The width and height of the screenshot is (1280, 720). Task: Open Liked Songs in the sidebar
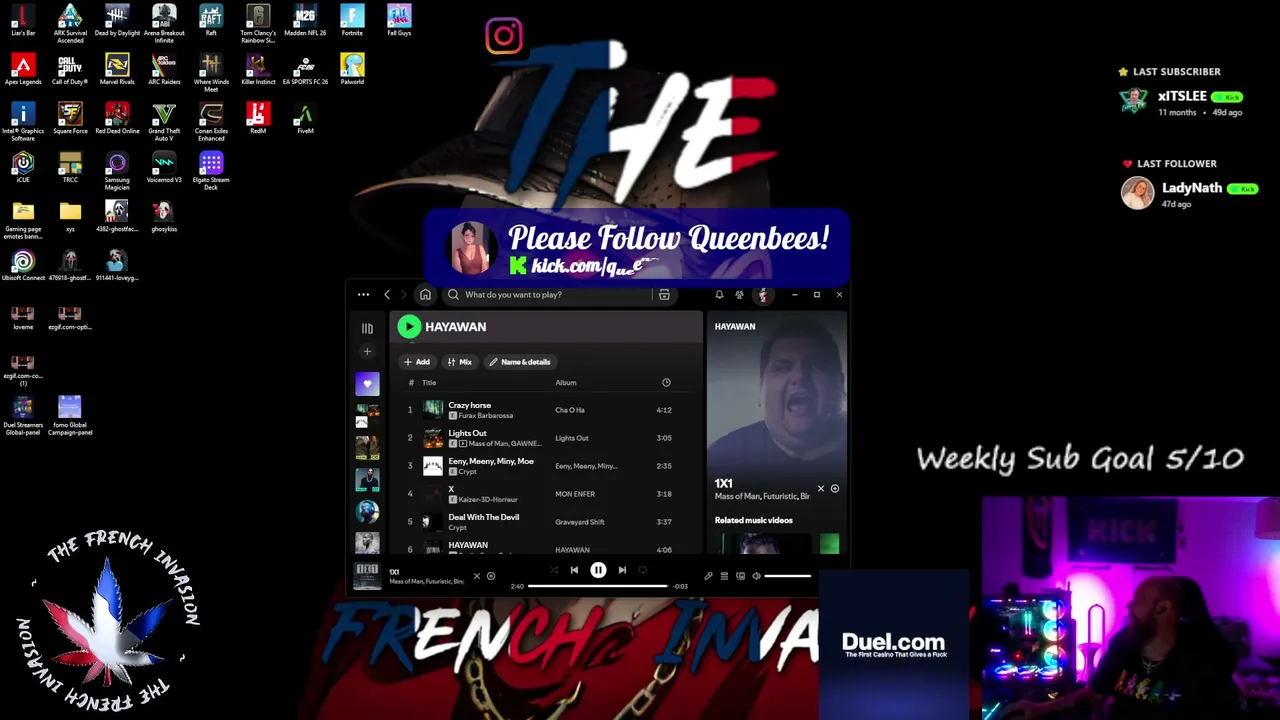tap(367, 384)
